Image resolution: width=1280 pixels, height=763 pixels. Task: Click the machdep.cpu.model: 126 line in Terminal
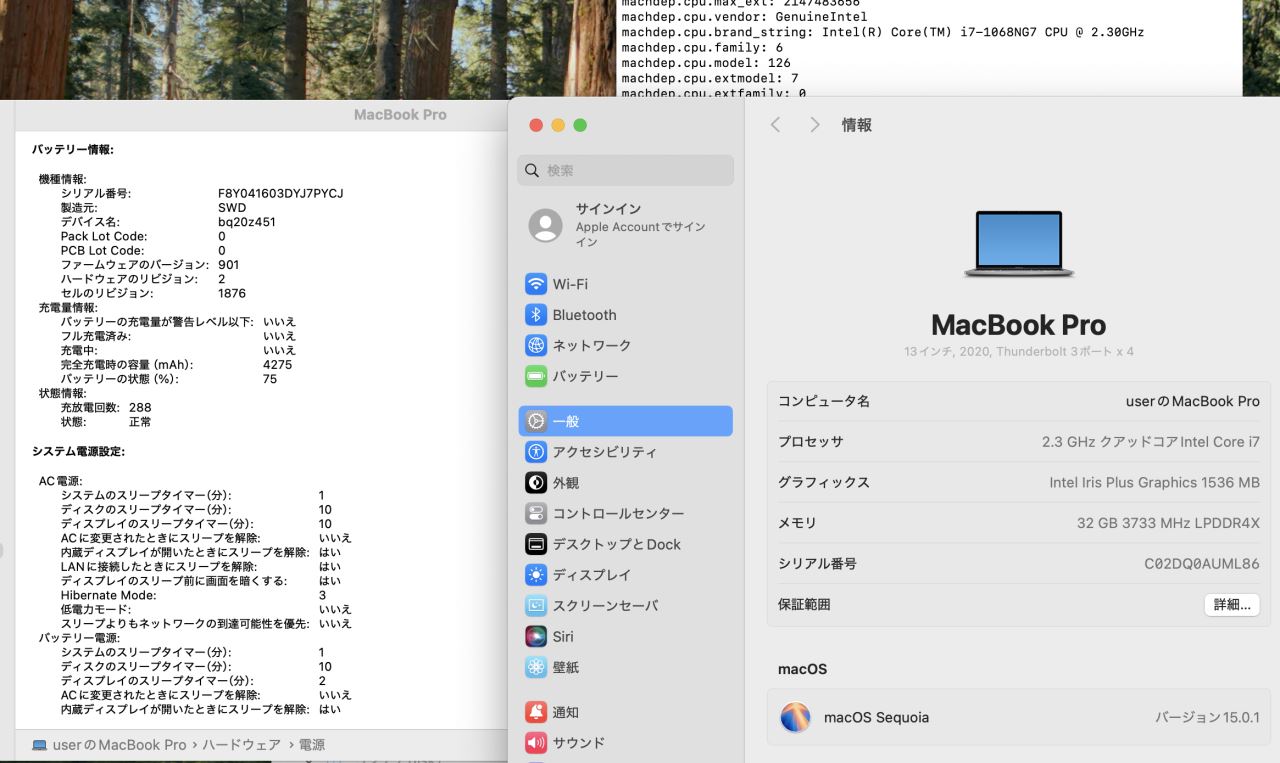pos(706,63)
